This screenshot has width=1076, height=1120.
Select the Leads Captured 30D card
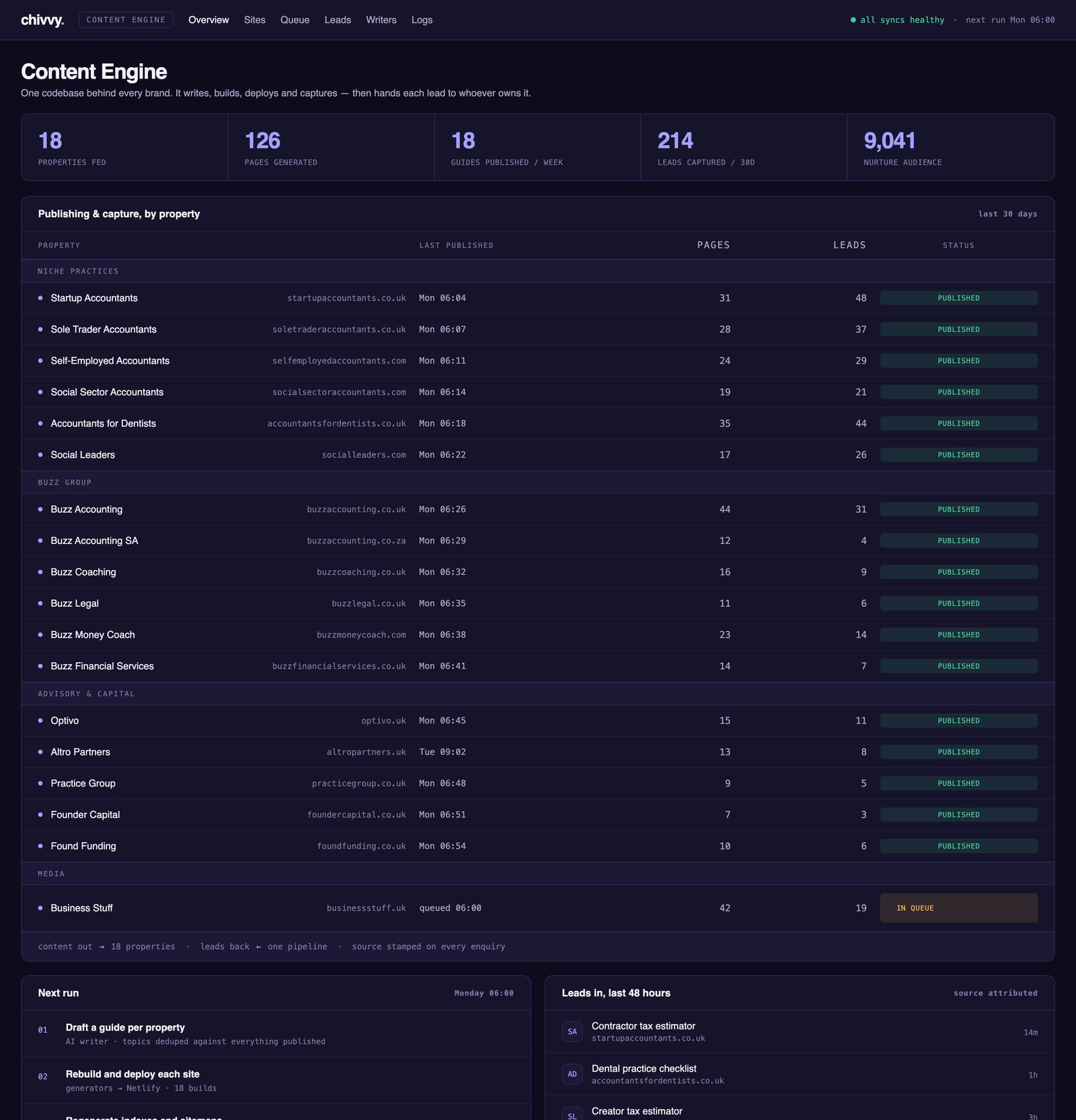coord(744,147)
